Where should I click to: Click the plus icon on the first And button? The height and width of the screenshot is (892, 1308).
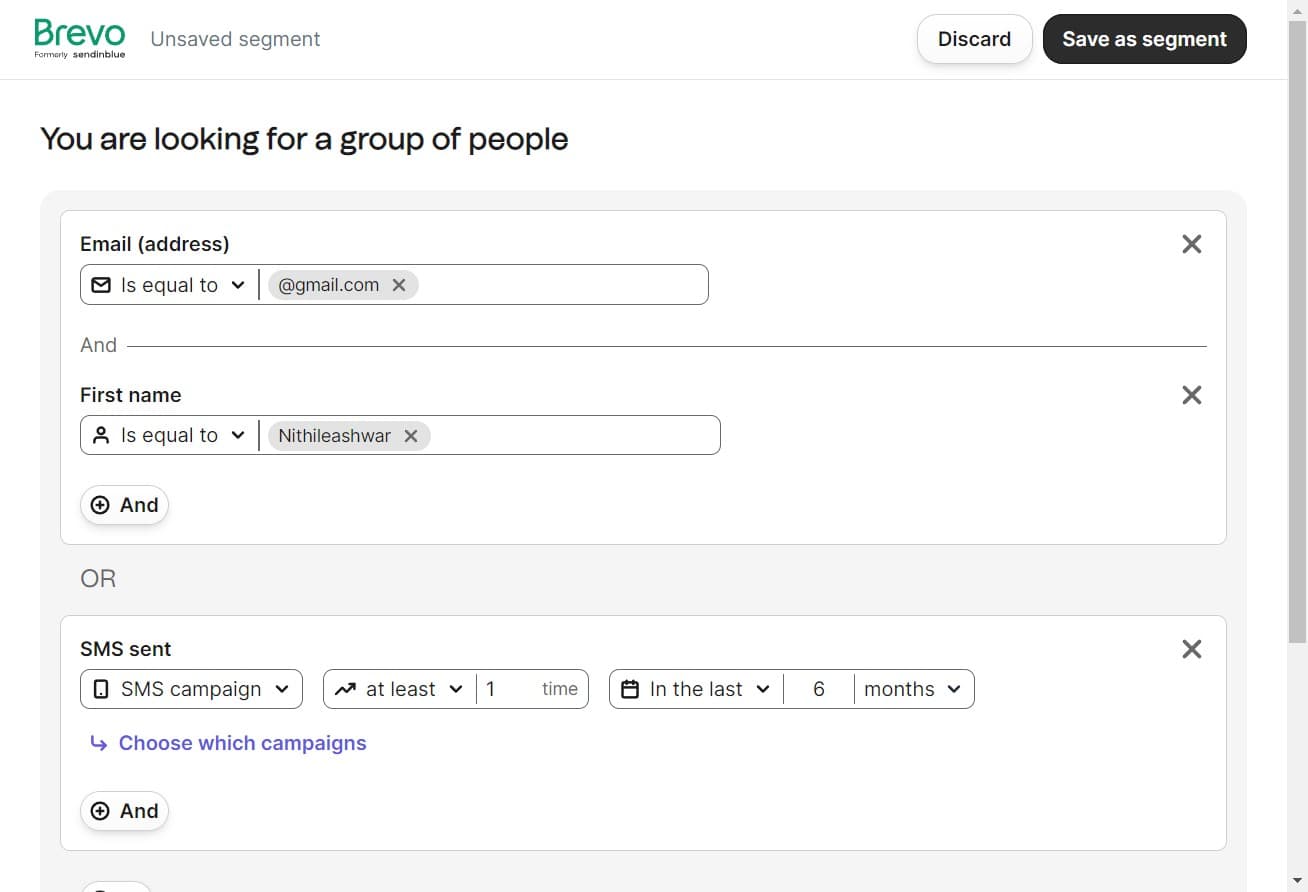pos(100,505)
